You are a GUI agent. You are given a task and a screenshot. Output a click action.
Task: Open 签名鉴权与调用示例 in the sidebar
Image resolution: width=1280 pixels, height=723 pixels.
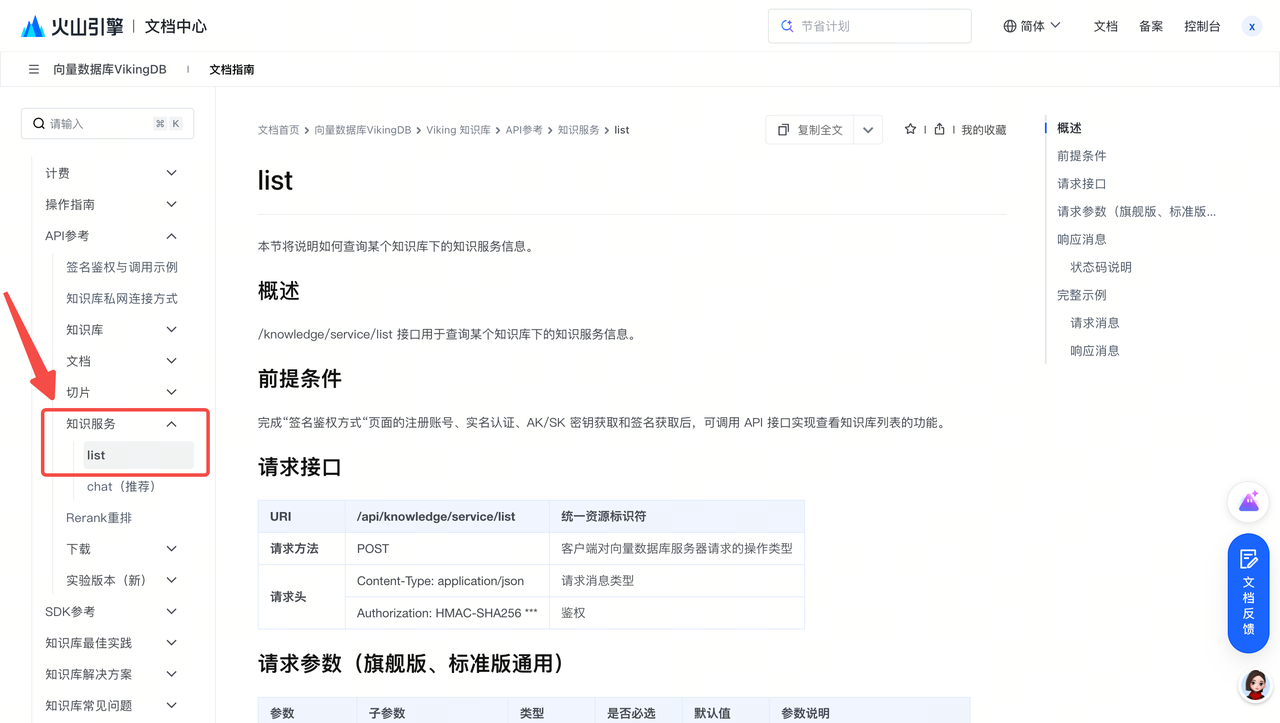point(122,267)
